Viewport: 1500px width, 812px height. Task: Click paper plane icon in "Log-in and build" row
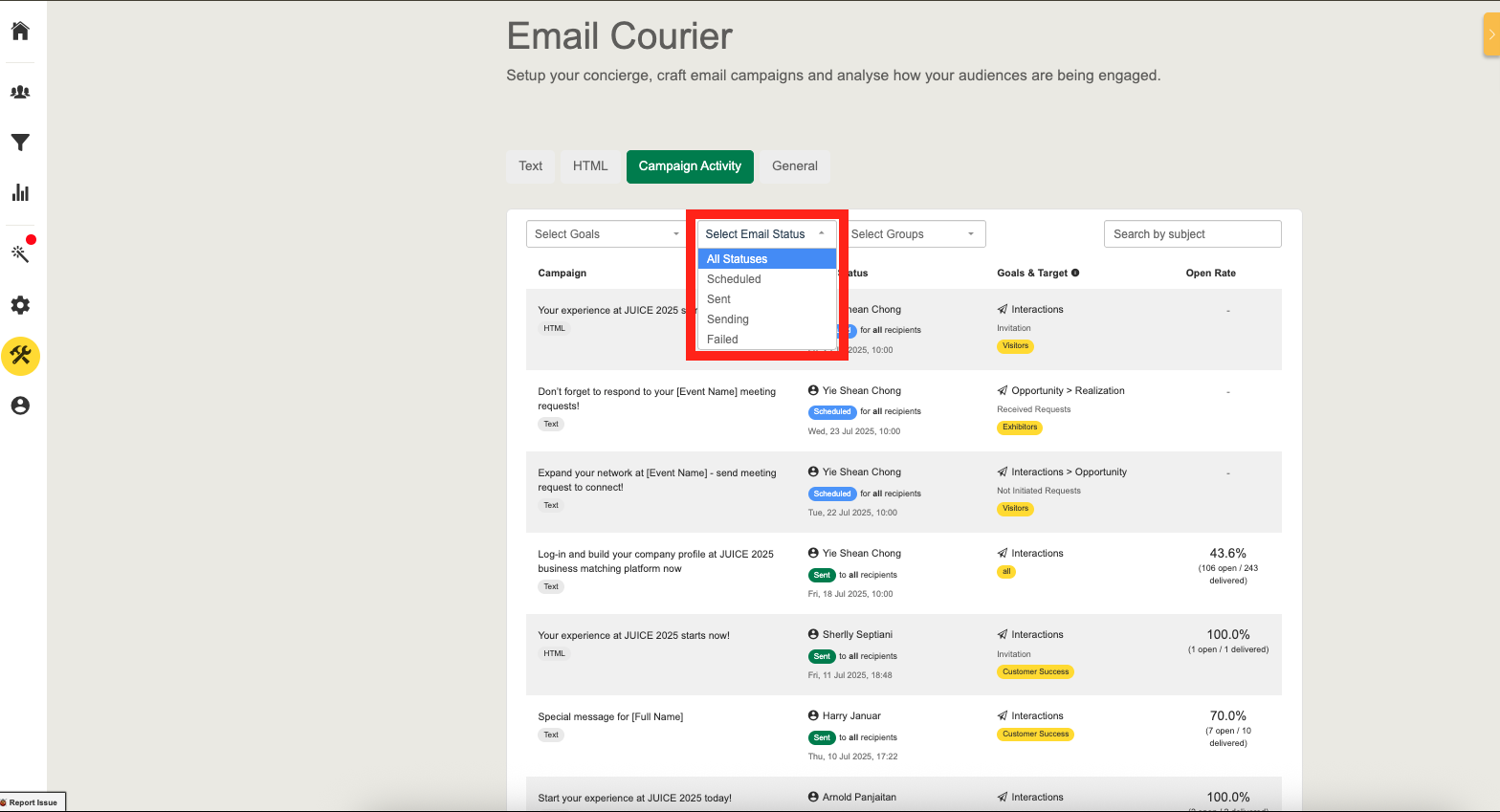pos(1002,553)
